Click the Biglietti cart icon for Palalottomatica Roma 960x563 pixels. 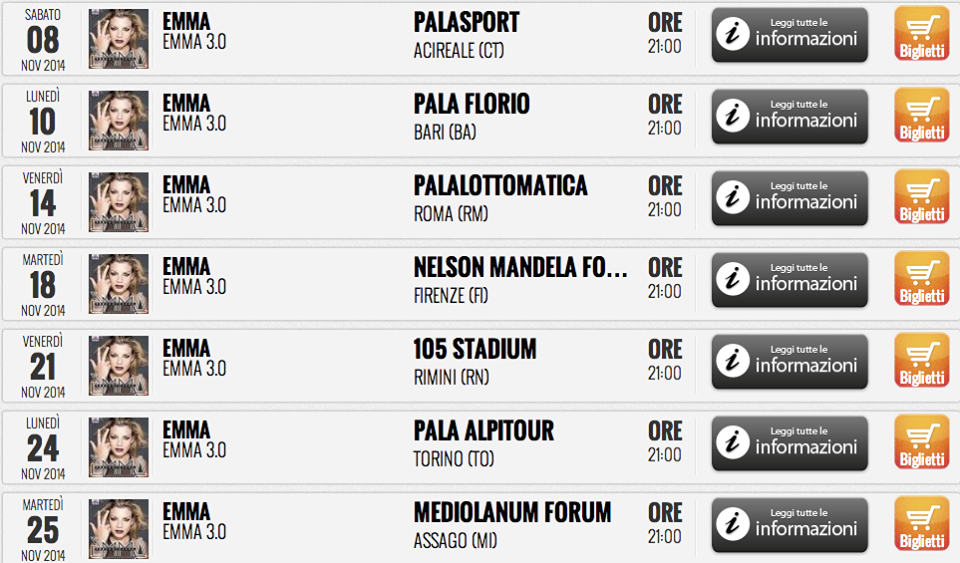pos(921,198)
